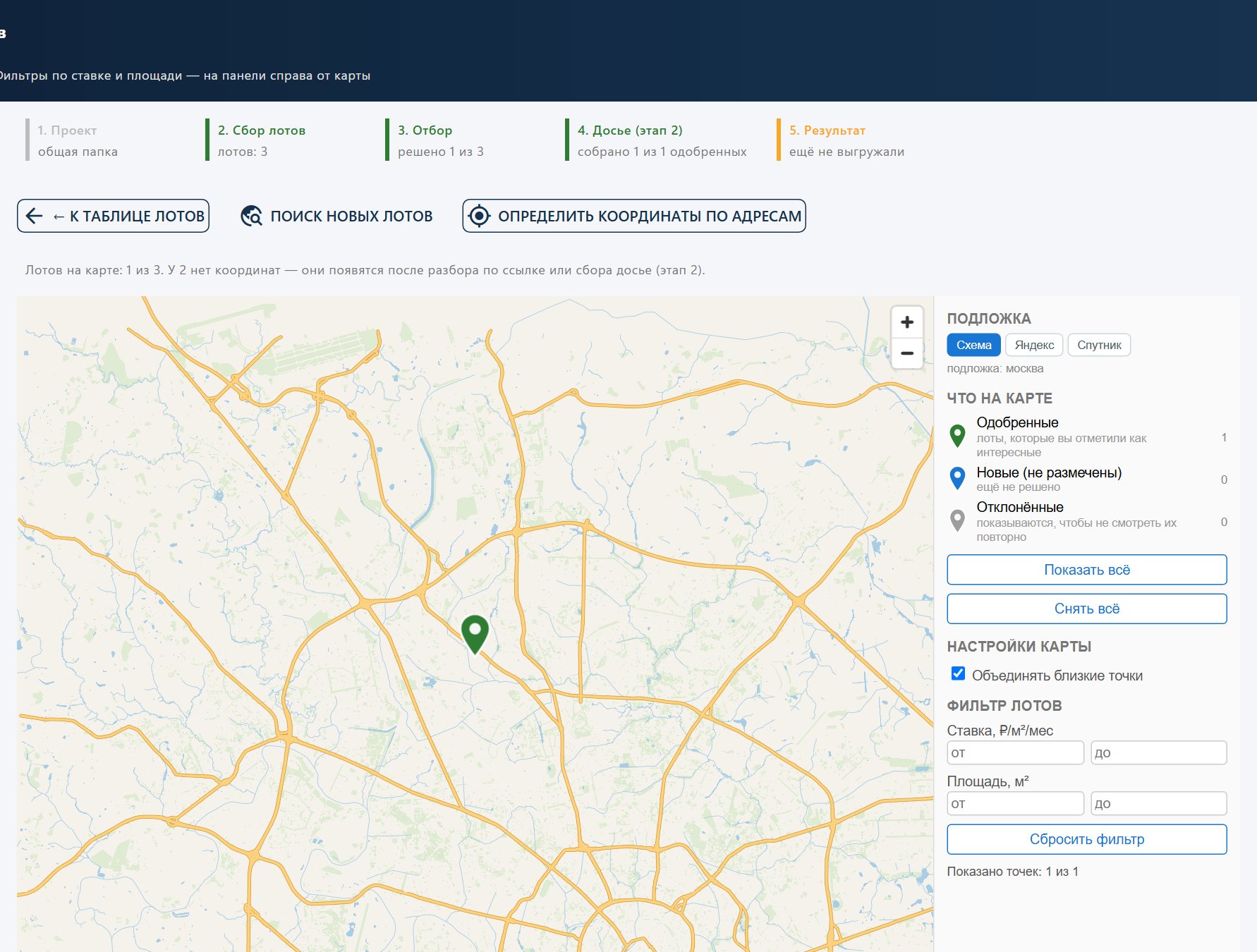Click the 'ЧТО НА КАРТЕ' heading
This screenshot has height=952, width=1257.
[x=999, y=398]
